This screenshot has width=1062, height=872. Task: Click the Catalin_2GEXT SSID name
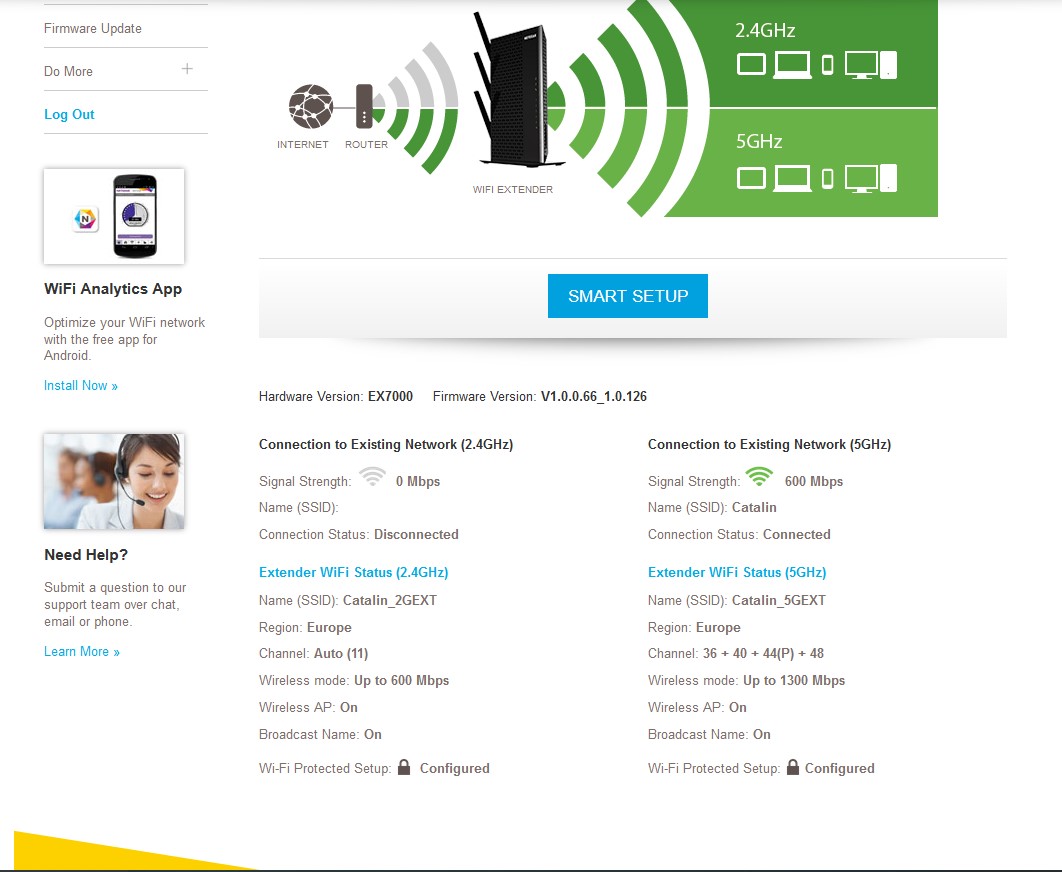[390, 600]
